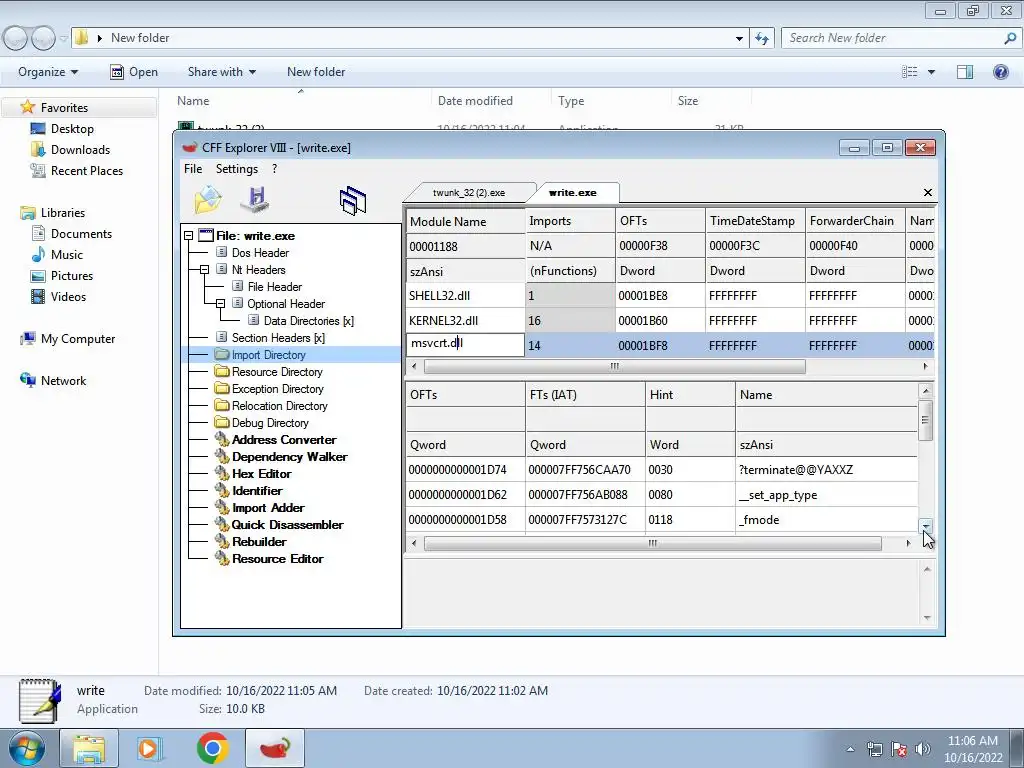Image resolution: width=1024 pixels, height=768 pixels.
Task: Open the ? help menu
Action: [274, 169]
